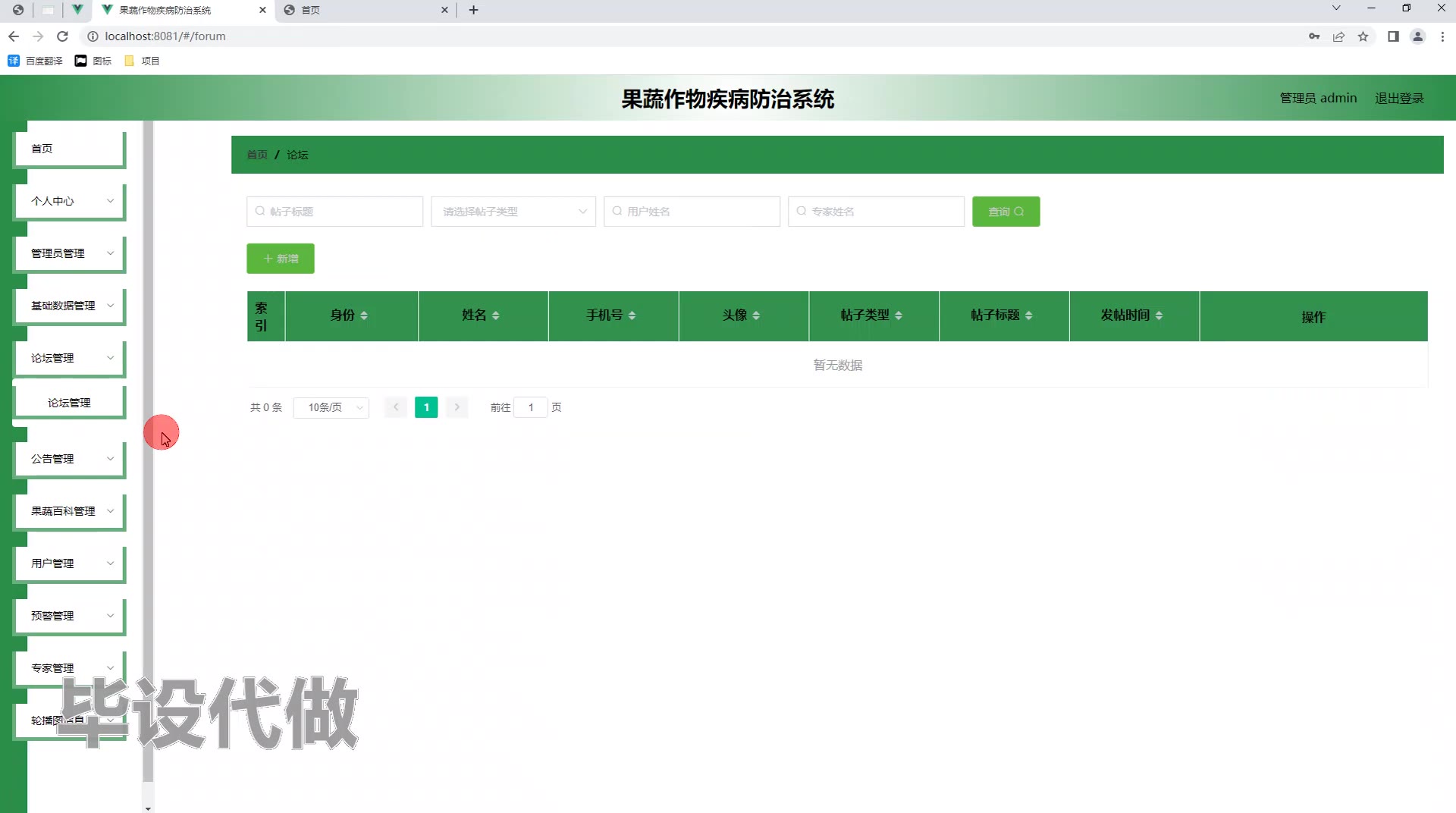Expand 个人中心 sidebar menu

[x=70, y=201]
